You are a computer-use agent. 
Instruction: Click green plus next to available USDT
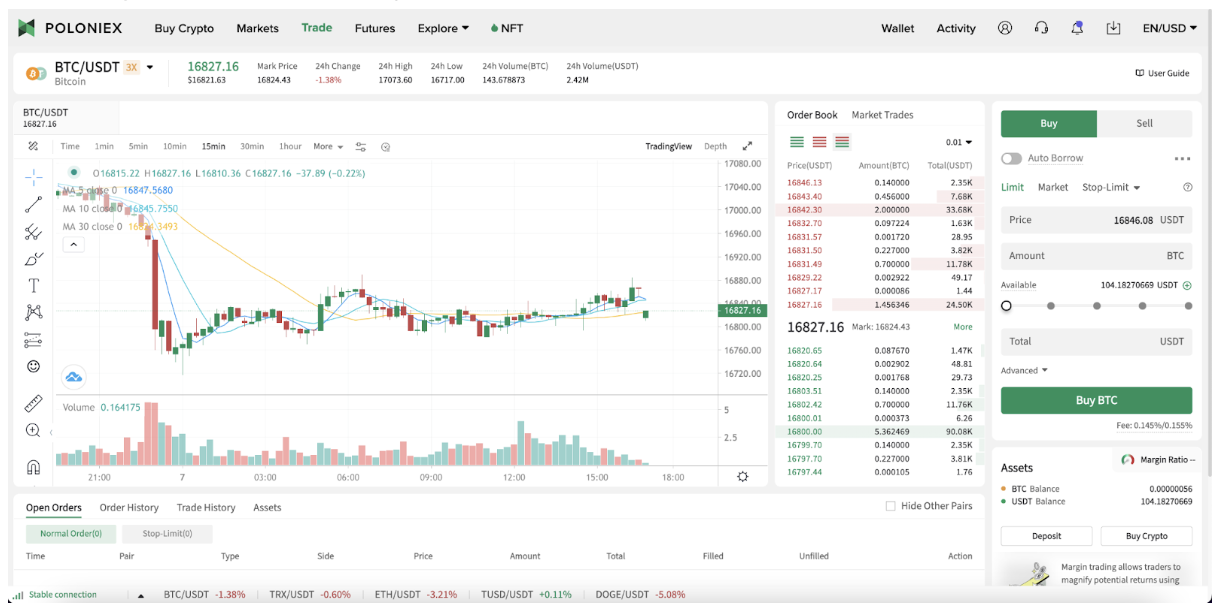point(1187,285)
